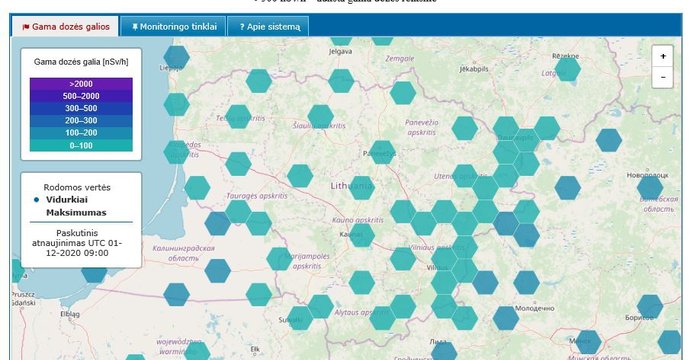Click the pin icon on Monitoringo tinklai tab
This screenshot has width=700, height=360.
134,27
